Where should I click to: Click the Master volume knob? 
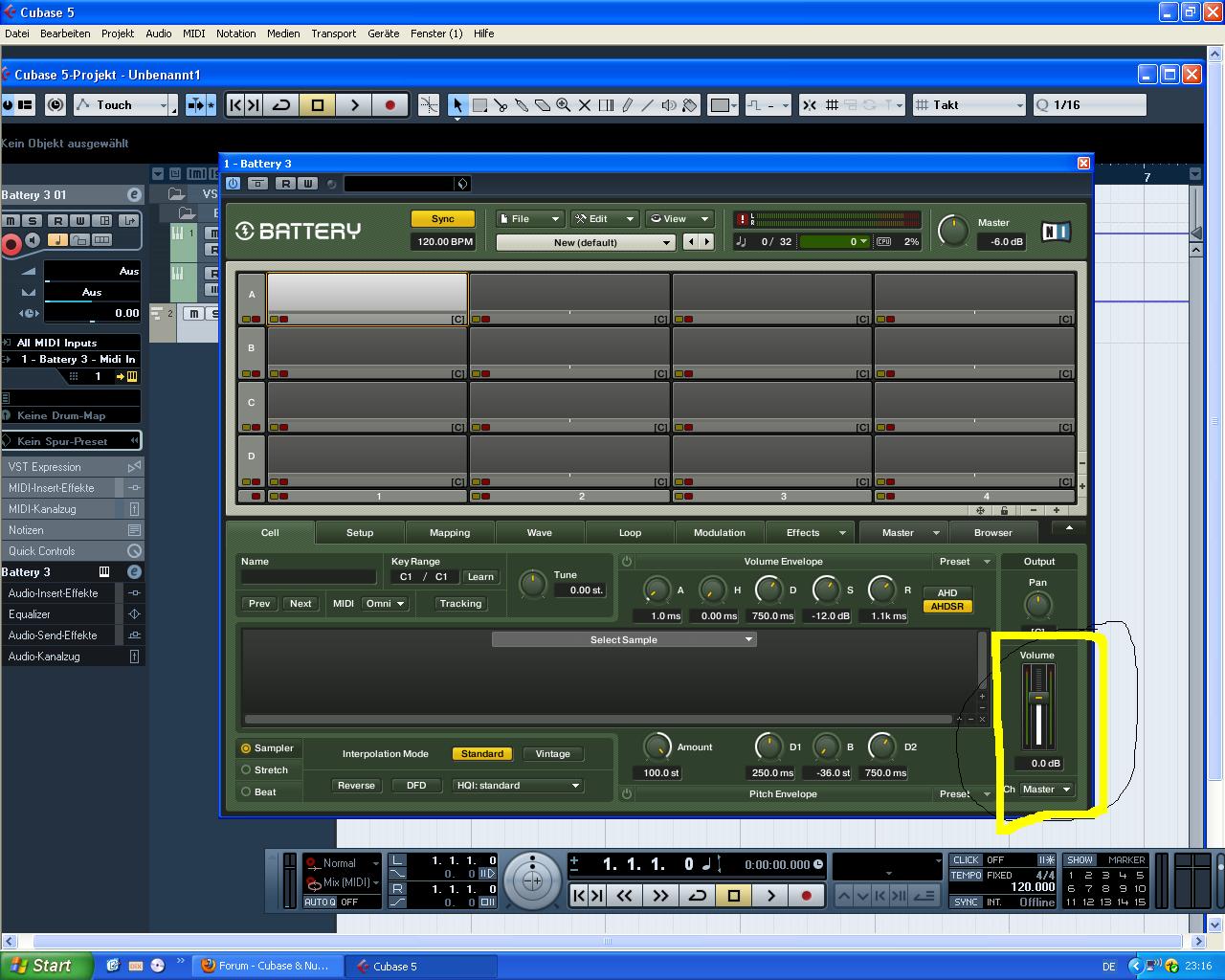(x=952, y=231)
